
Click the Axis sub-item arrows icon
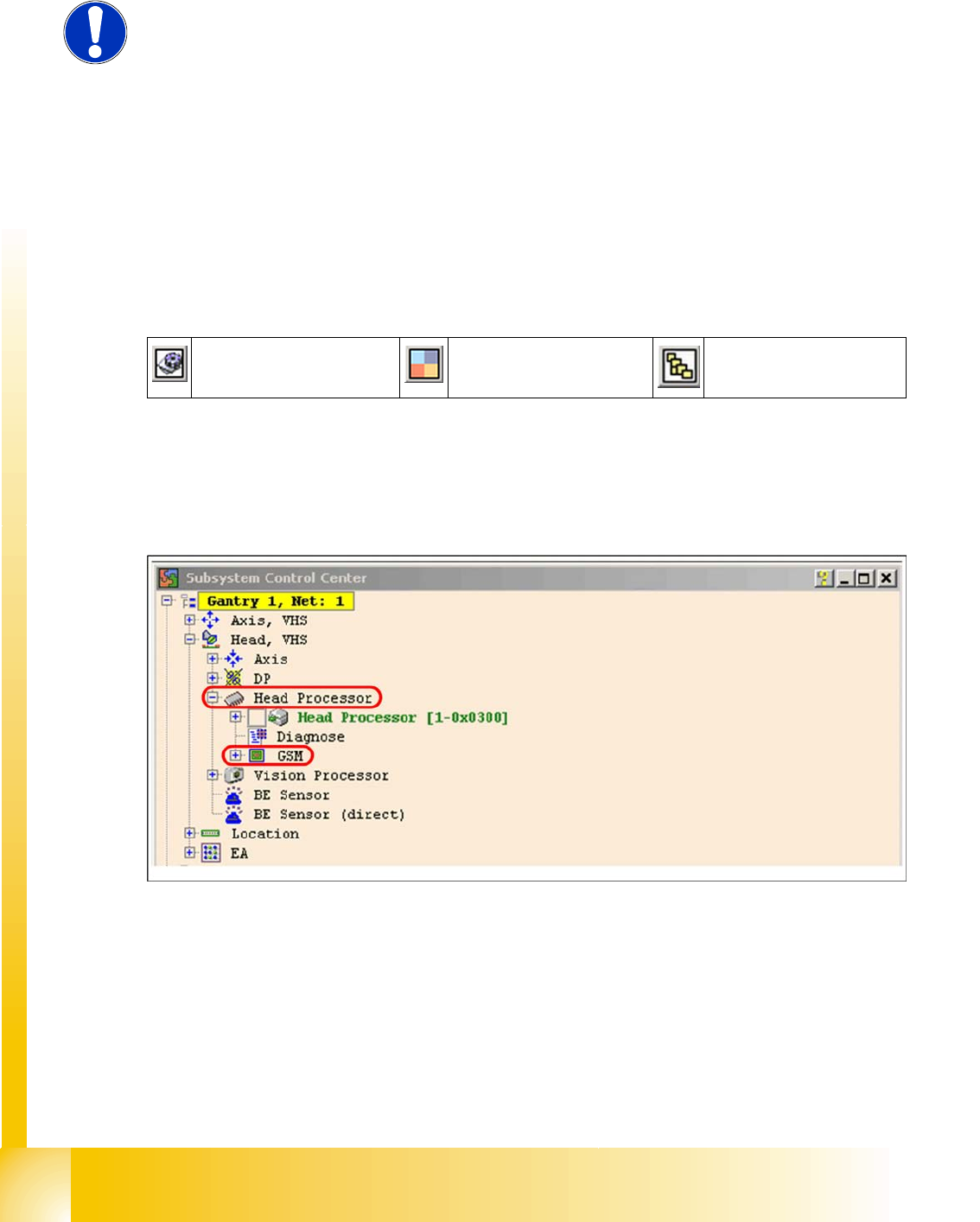(233, 659)
